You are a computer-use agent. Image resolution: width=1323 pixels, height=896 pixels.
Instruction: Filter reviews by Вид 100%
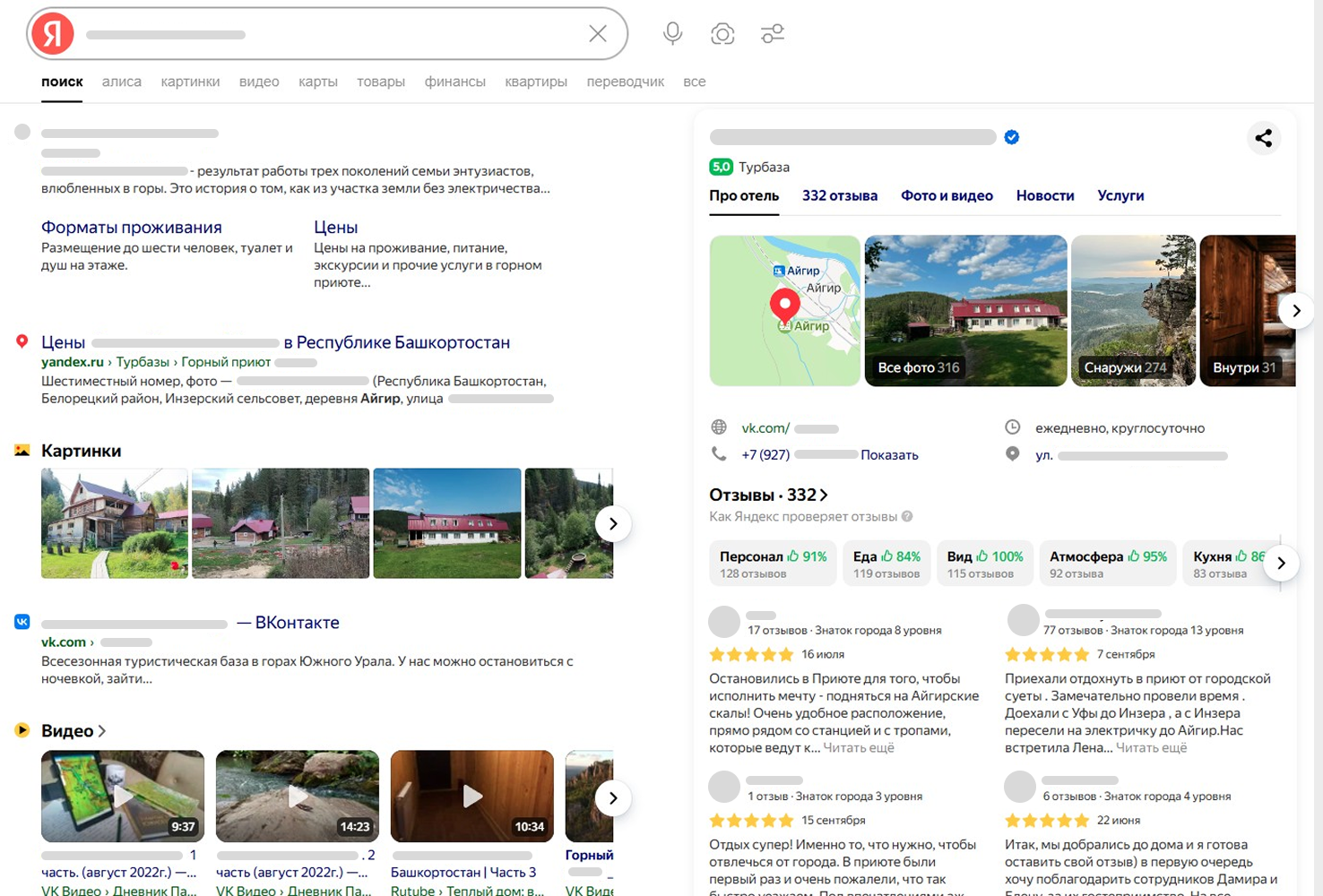[985, 564]
